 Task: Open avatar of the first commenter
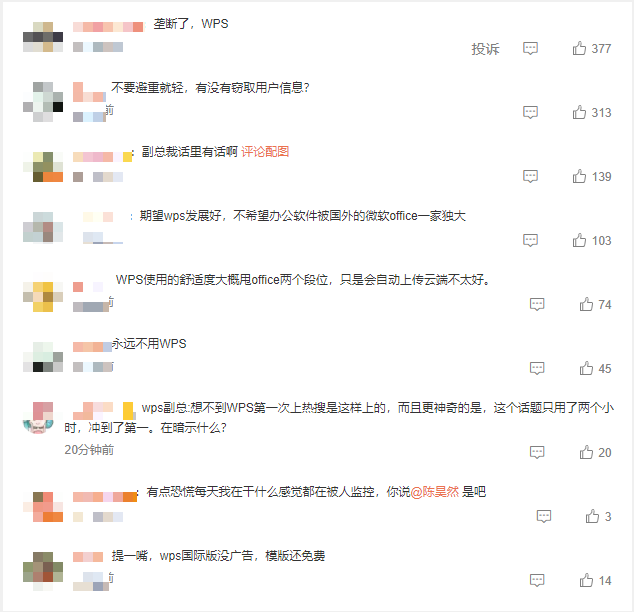pyautogui.click(x=43, y=37)
